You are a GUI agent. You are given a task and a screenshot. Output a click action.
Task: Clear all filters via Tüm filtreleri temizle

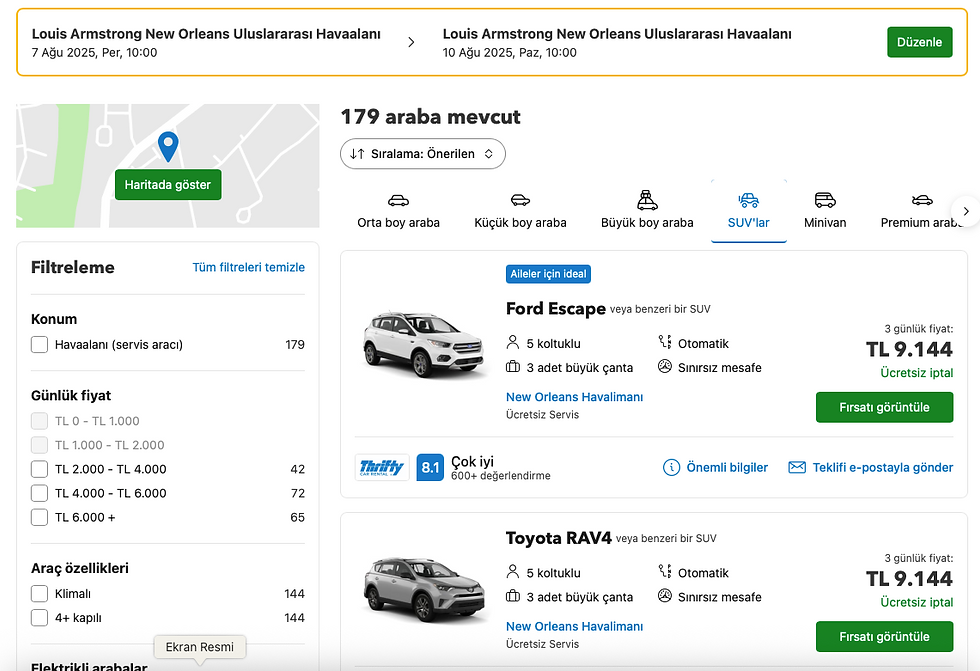249,267
